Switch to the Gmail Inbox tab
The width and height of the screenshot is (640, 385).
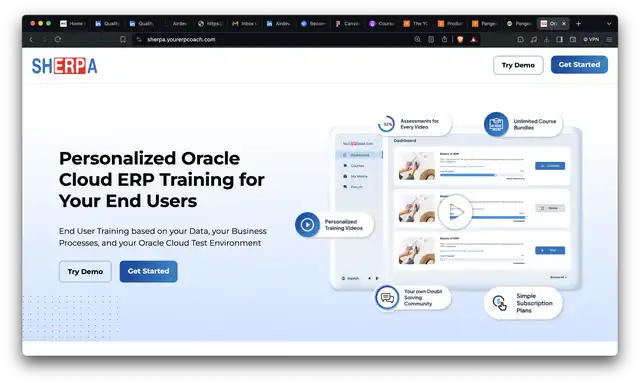(x=244, y=24)
